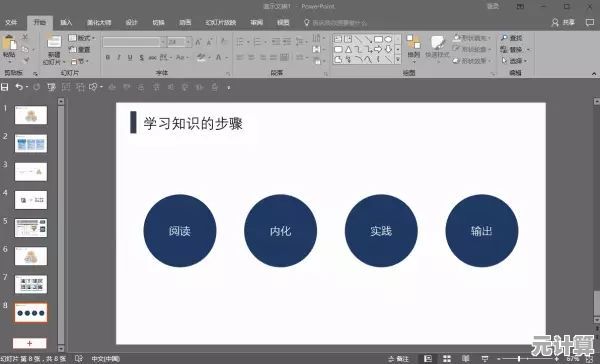Screen dimensions: 600x364
Task: Switch to the Transitions (切换) tab
Action: (158, 23)
